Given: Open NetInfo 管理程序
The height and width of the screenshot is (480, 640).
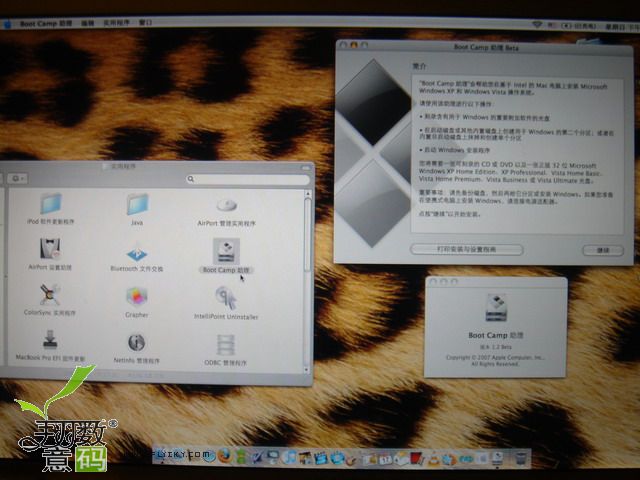Looking at the screenshot, I should click(137, 343).
